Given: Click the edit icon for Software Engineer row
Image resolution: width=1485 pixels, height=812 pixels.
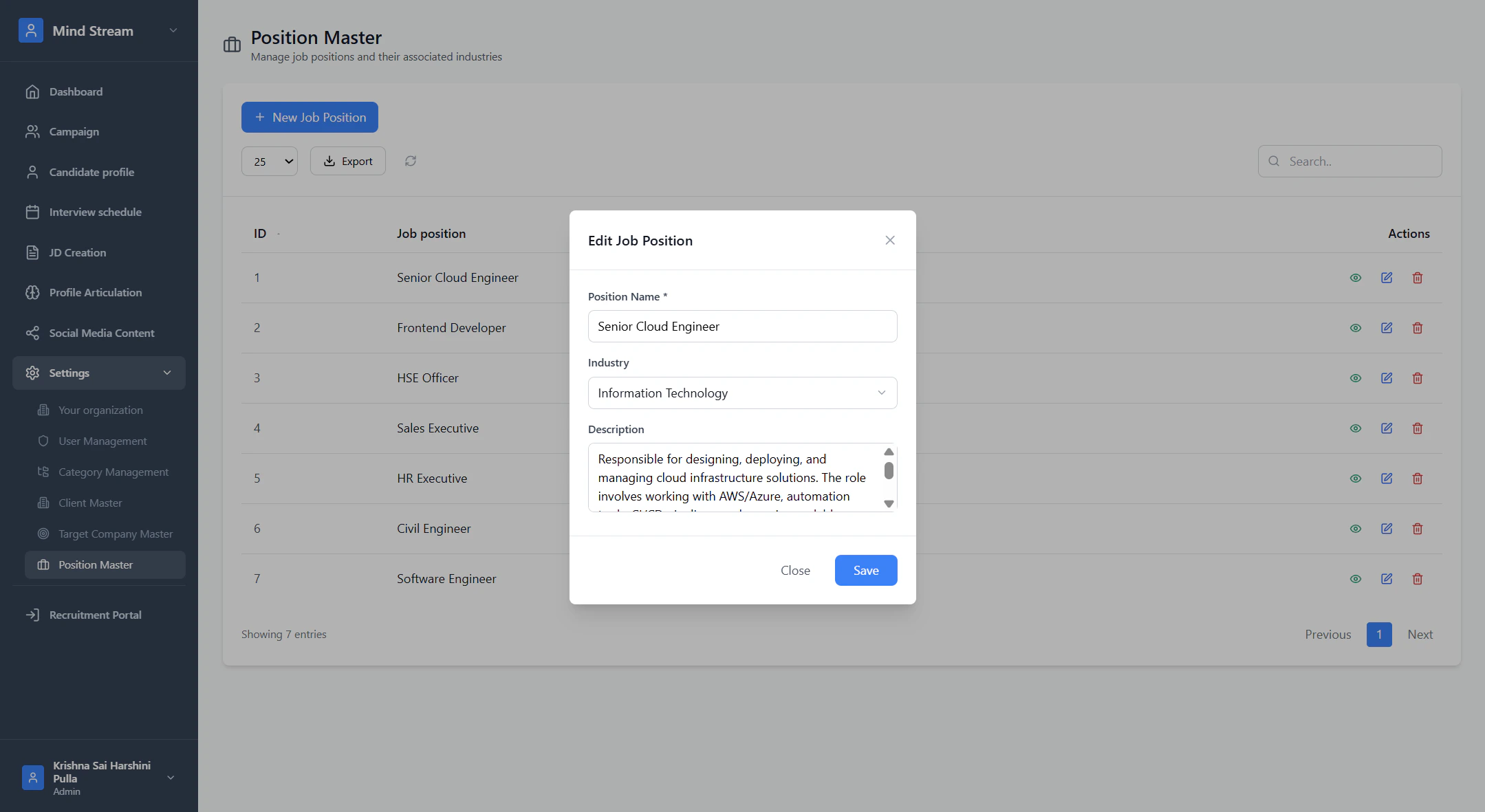Looking at the screenshot, I should 1387,579.
